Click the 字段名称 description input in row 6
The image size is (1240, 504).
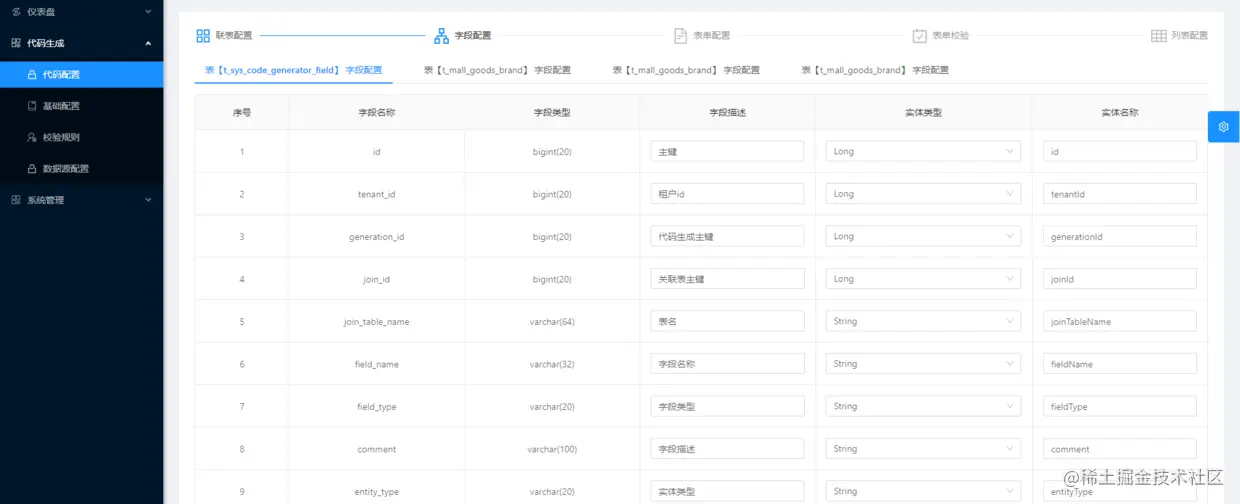tap(727, 364)
